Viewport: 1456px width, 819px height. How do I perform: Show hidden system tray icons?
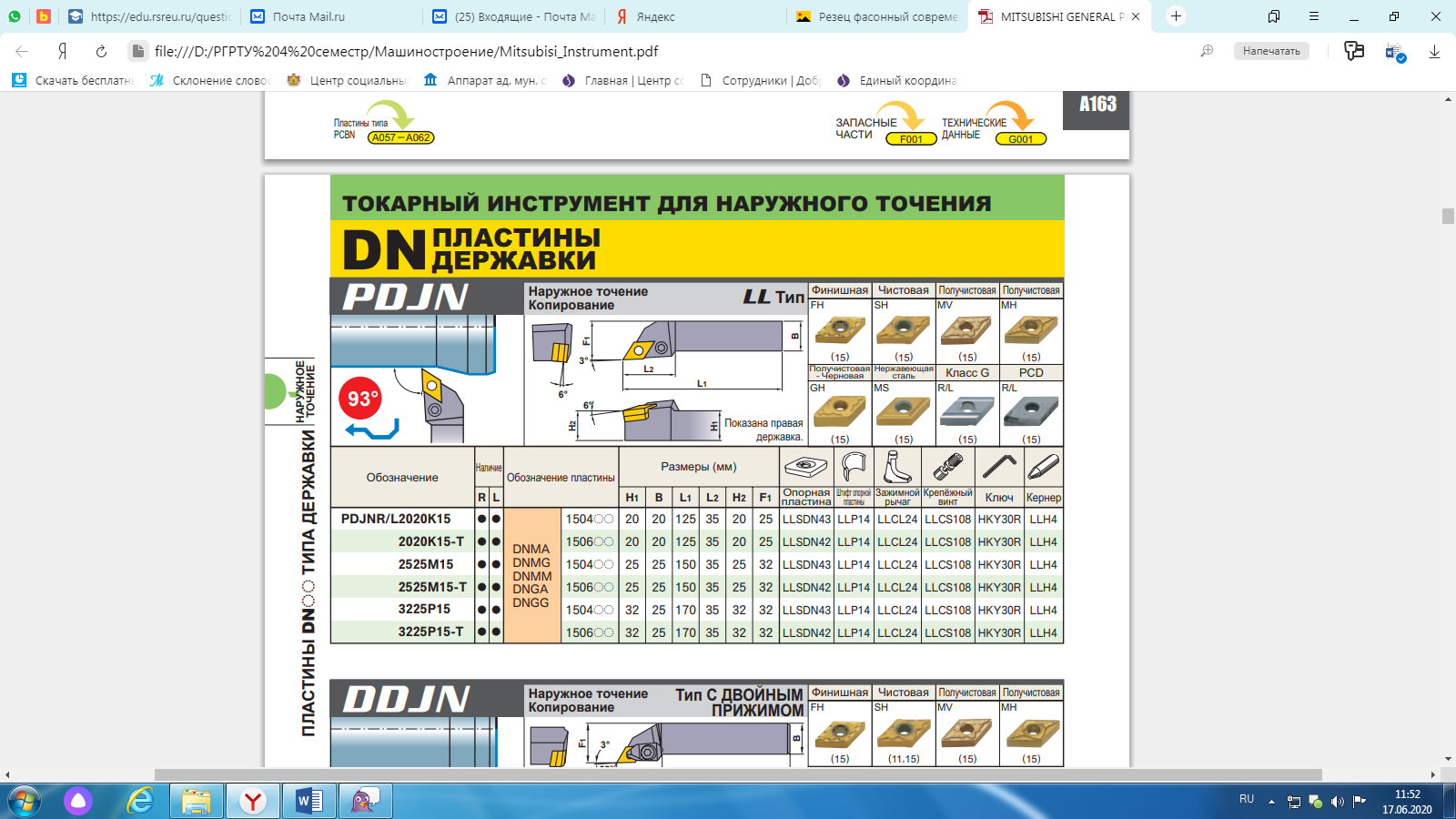pyautogui.click(x=1271, y=801)
